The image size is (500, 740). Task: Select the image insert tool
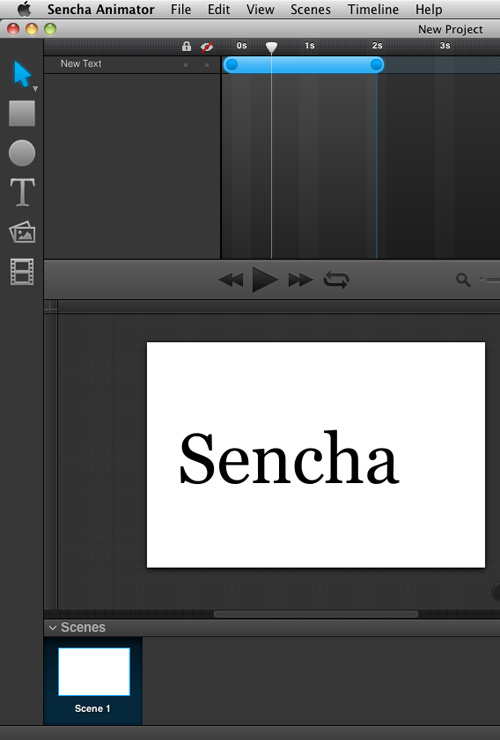22,232
